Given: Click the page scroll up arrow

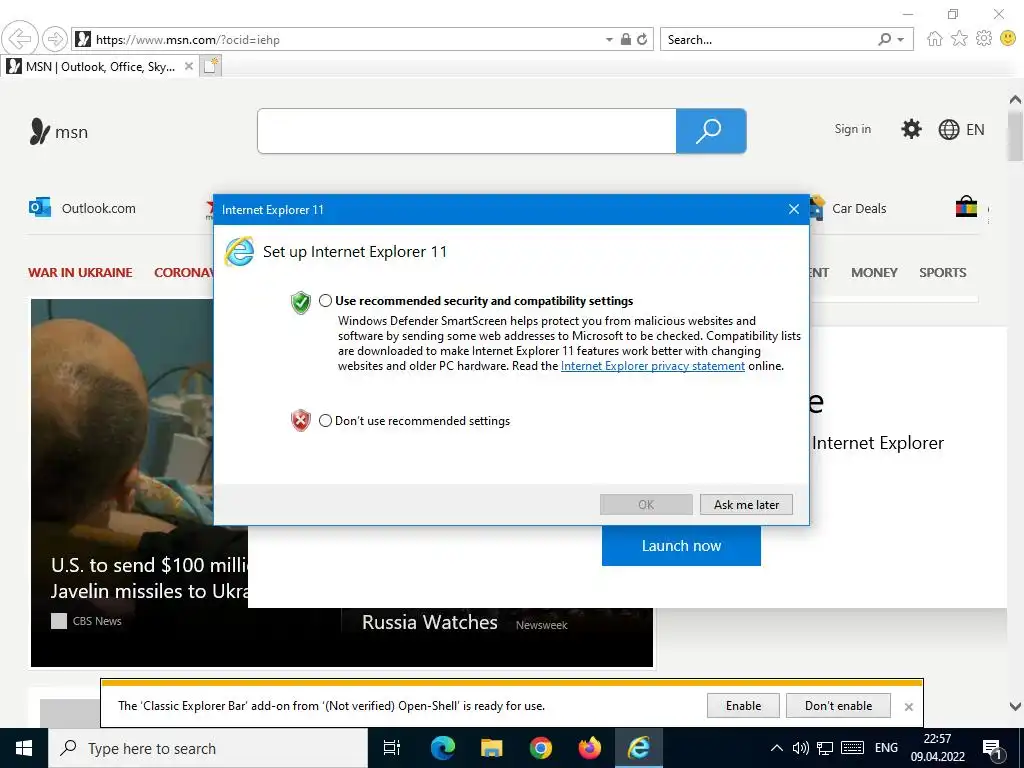Looking at the screenshot, I should pos(1015,99).
